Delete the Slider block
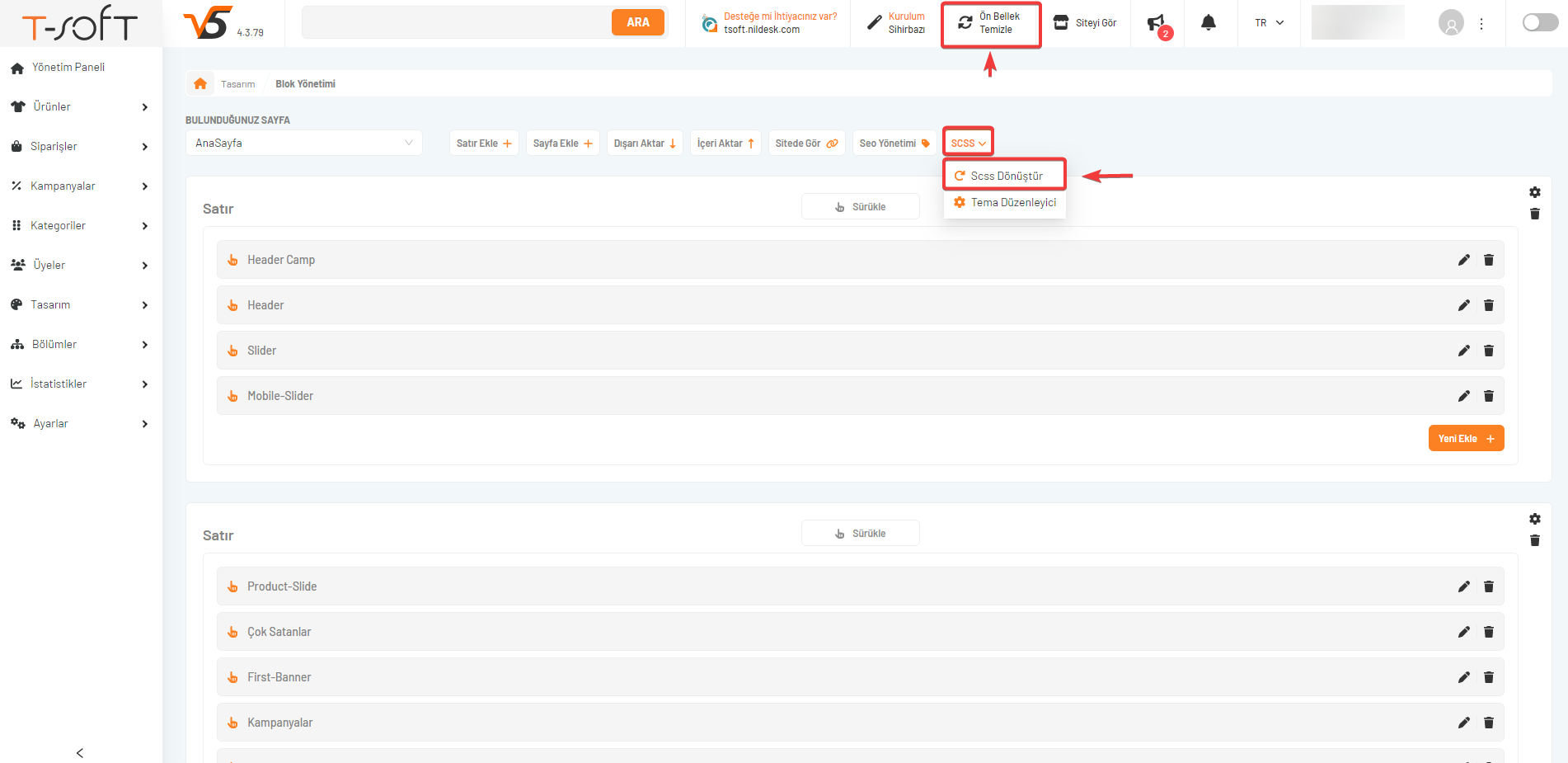Viewport: 1568px width, 763px height. [x=1489, y=351]
